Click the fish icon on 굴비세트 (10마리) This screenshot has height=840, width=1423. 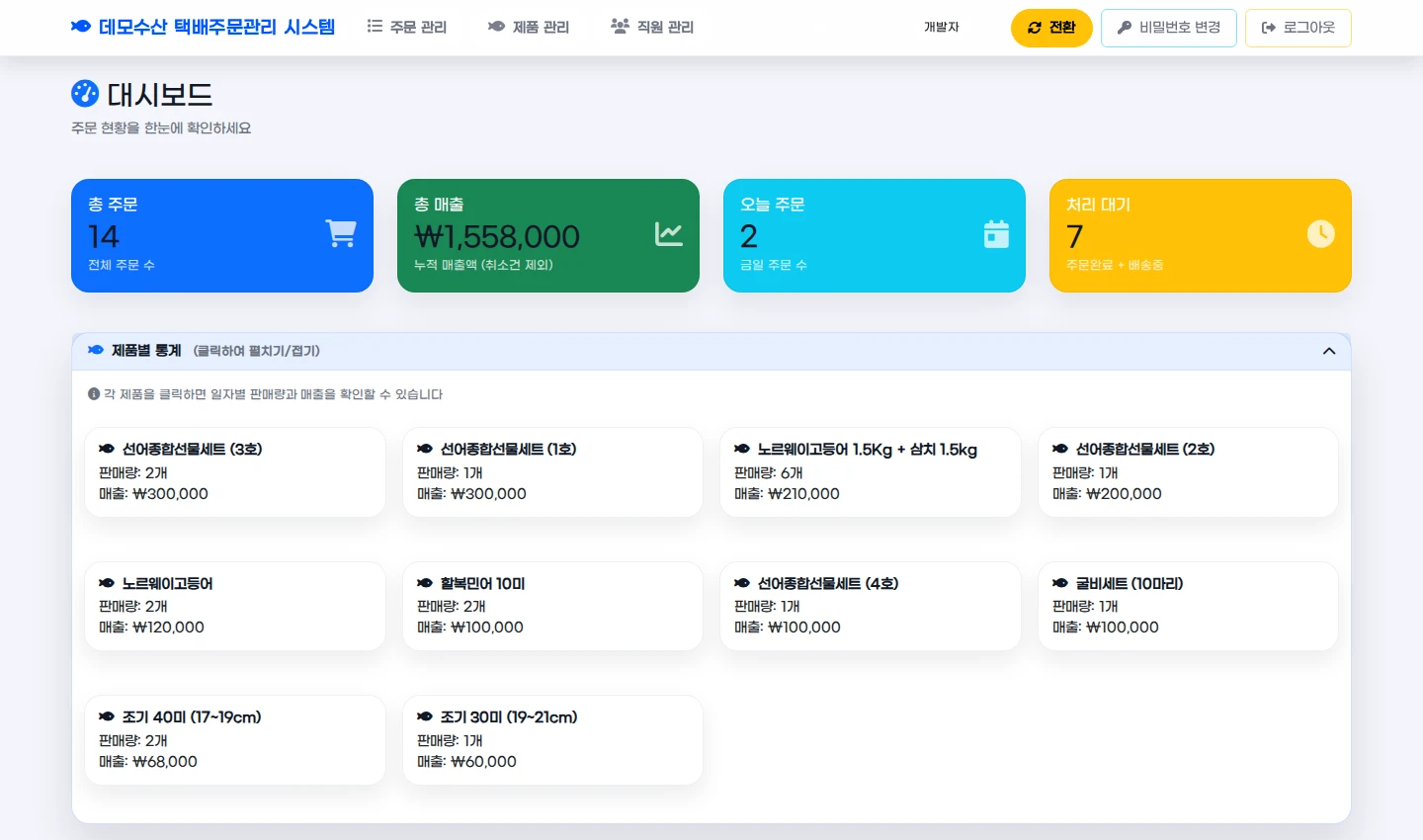(x=1060, y=583)
